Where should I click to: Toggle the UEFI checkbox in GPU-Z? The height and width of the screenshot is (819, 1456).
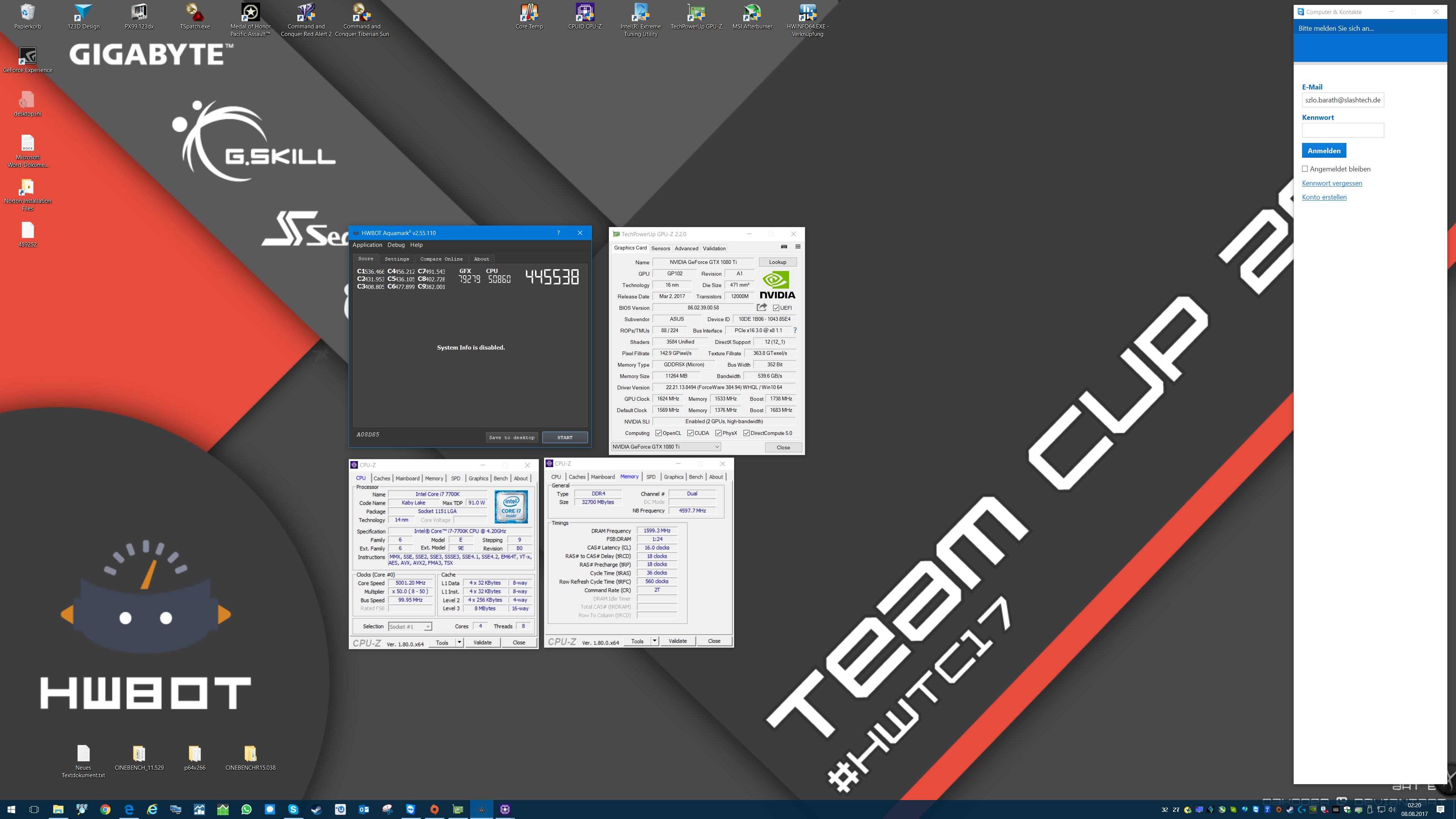coord(776,308)
